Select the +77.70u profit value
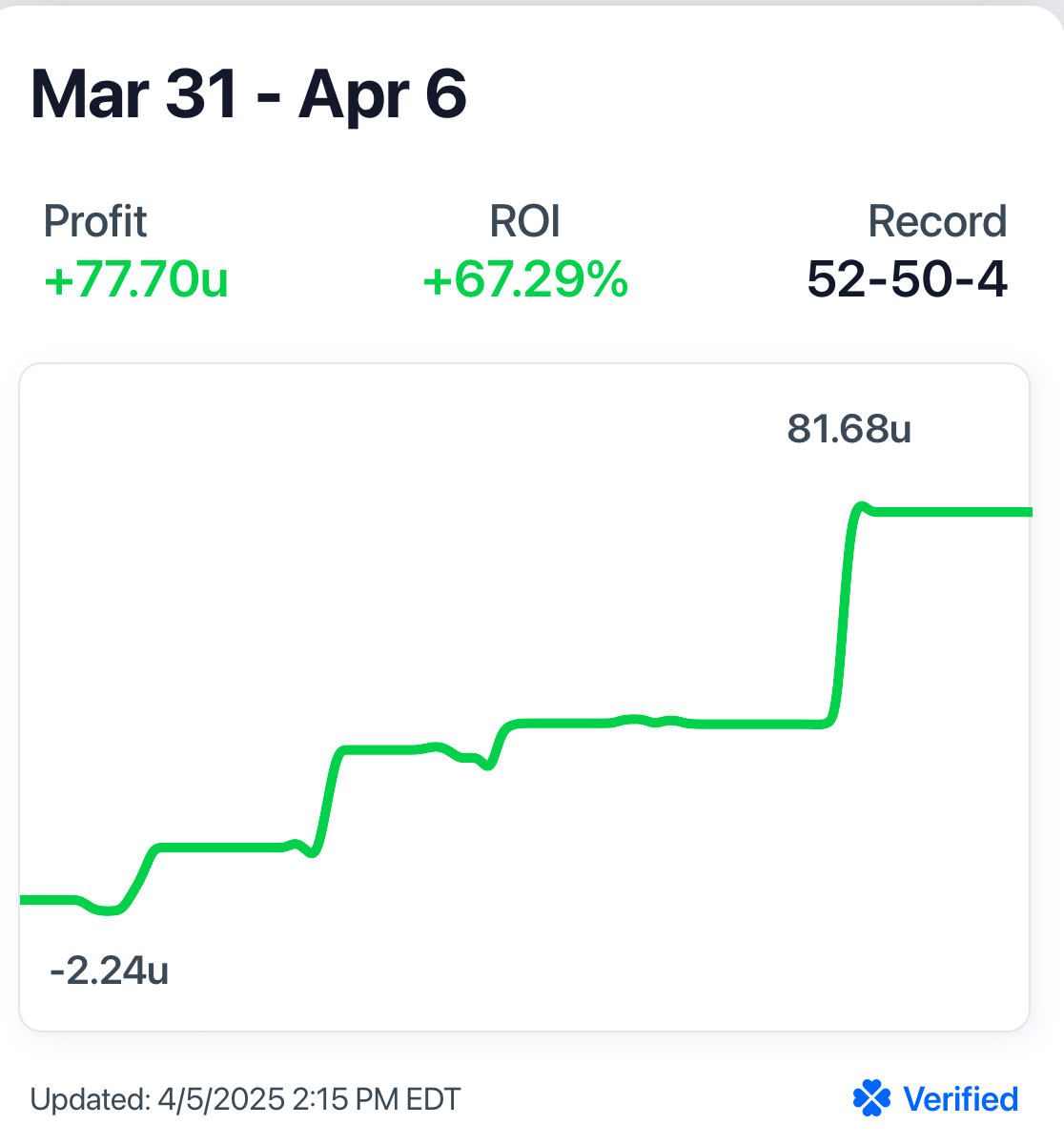The width and height of the screenshot is (1064, 1145). (136, 280)
